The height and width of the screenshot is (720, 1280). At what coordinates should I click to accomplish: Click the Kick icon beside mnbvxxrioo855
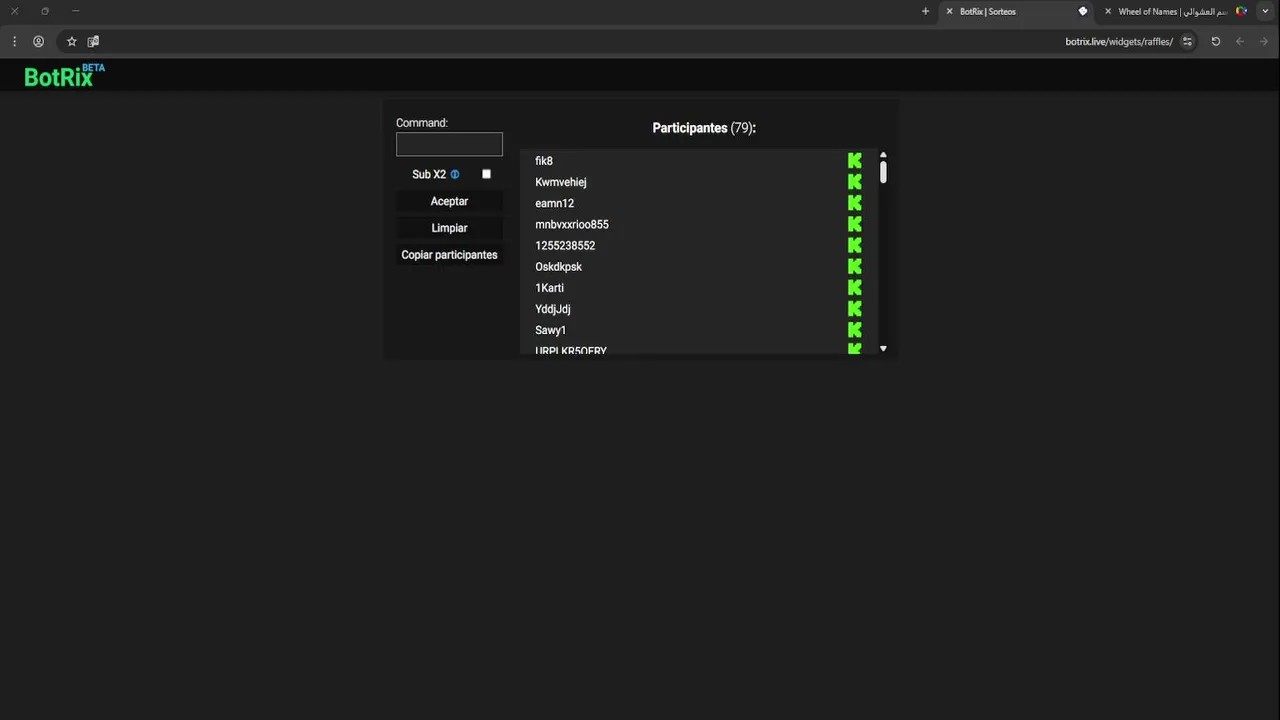click(855, 224)
